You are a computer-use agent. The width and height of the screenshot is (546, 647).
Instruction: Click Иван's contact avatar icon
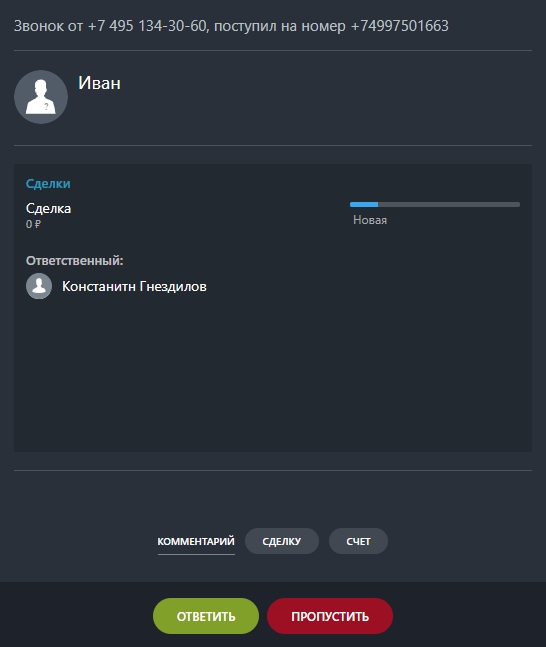(41, 97)
